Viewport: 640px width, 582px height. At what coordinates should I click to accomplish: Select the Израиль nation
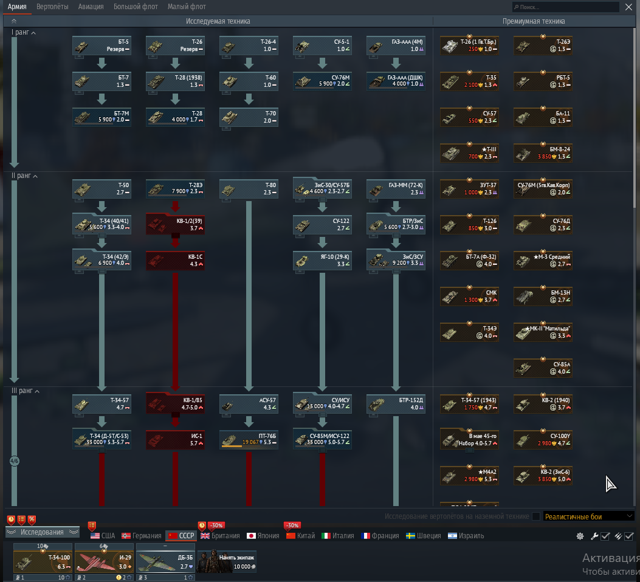tap(466, 536)
